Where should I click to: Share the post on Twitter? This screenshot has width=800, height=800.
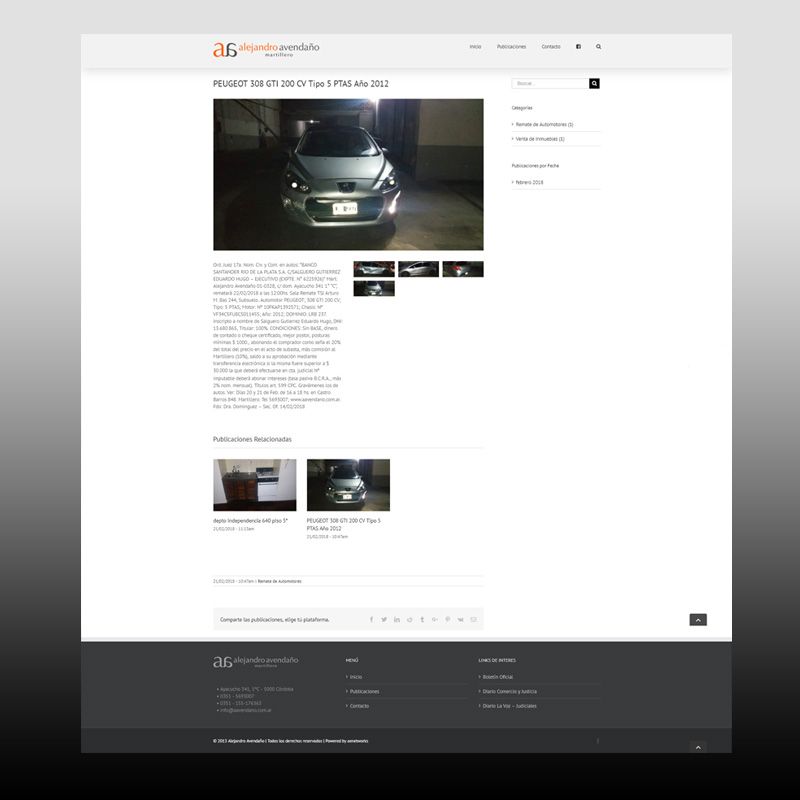pos(384,619)
